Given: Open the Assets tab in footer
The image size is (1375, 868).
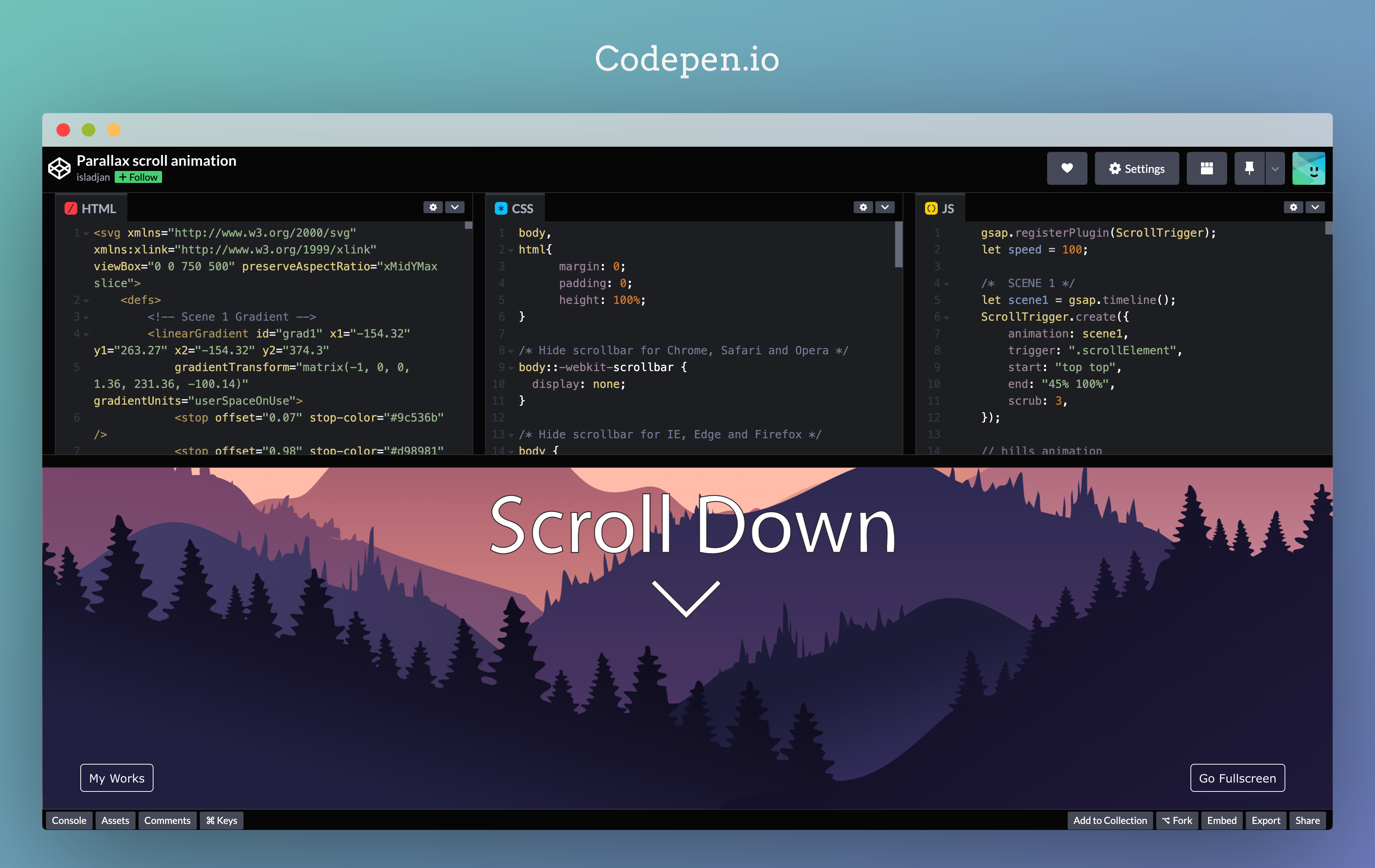Looking at the screenshot, I should [115, 820].
